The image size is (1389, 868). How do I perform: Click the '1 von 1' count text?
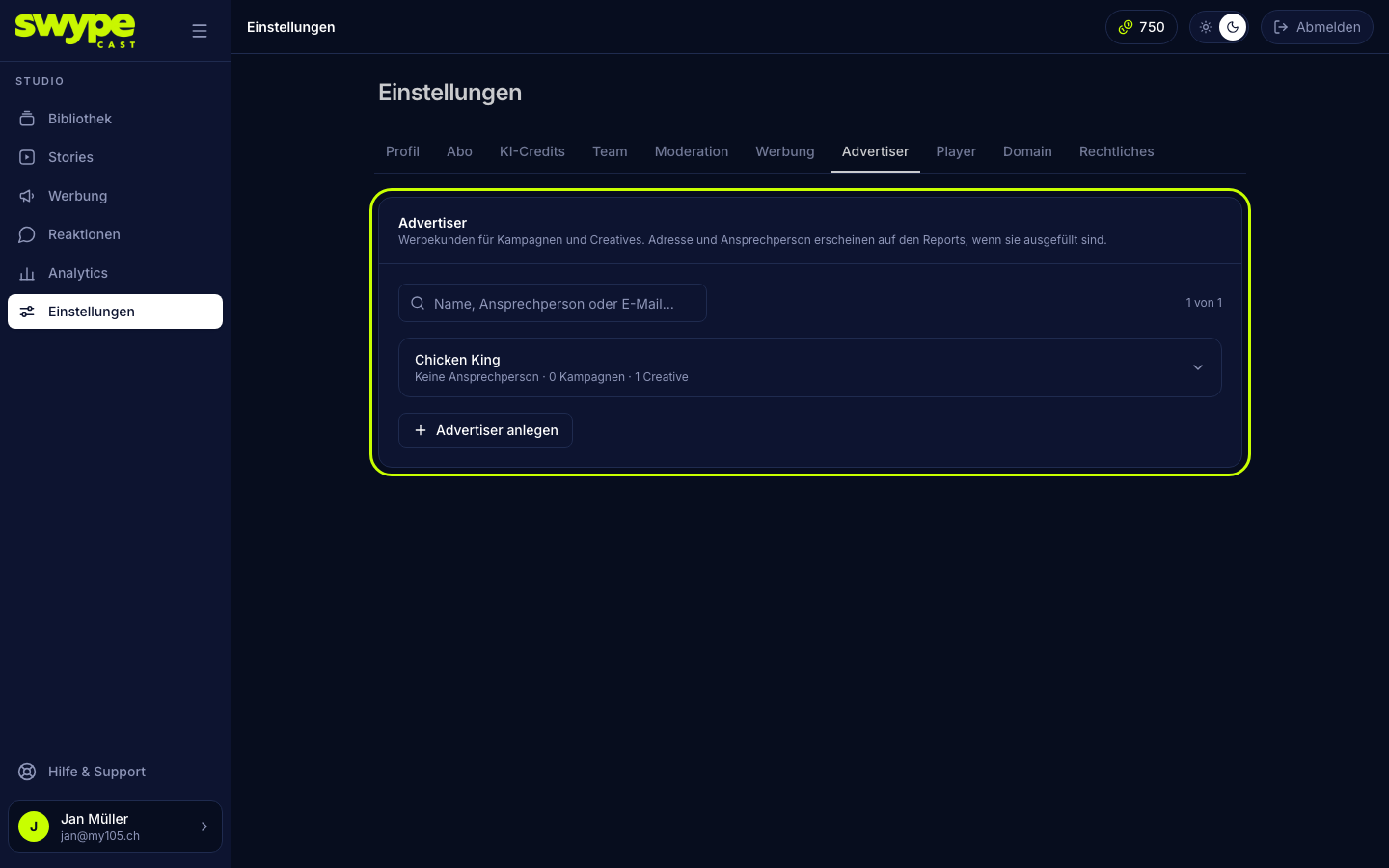coord(1204,303)
